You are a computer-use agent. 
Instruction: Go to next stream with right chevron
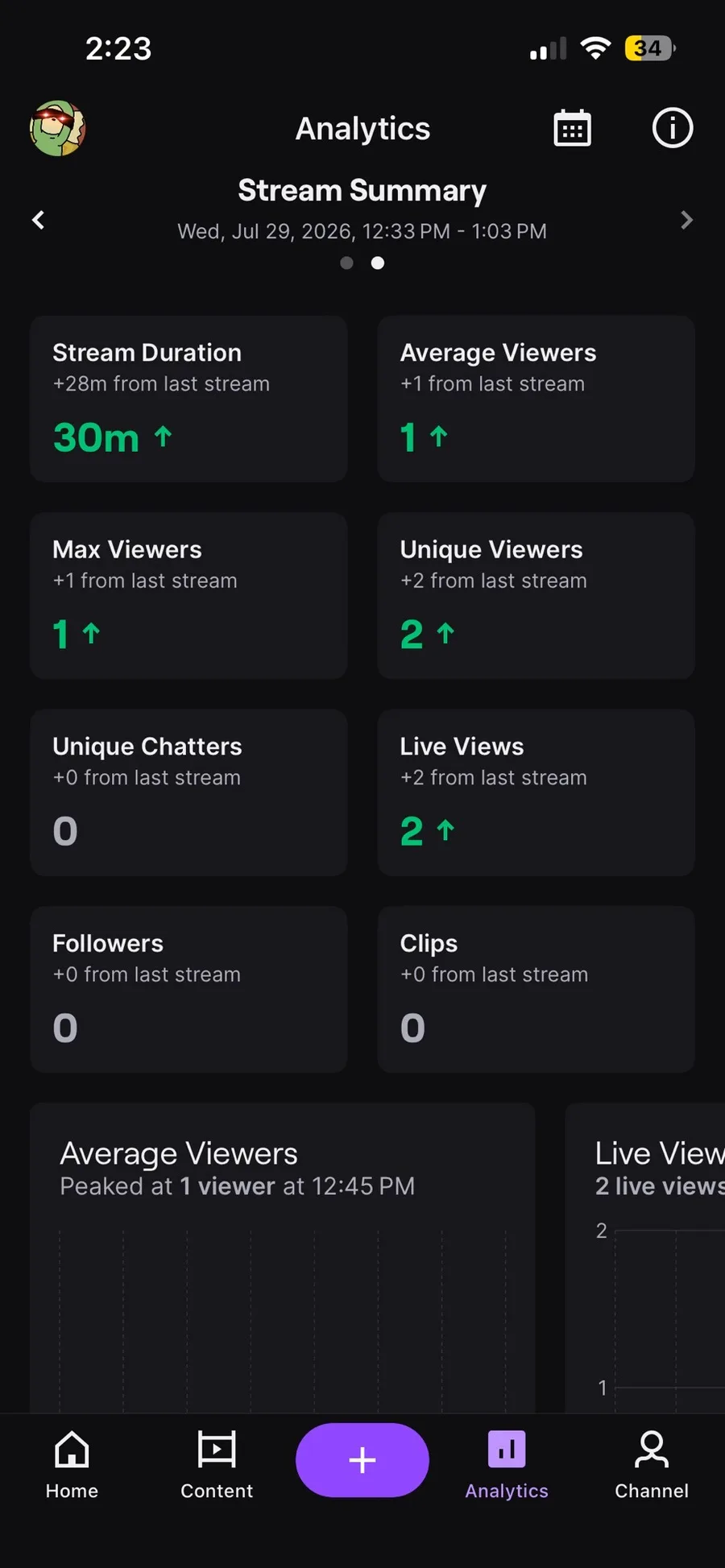point(686,220)
